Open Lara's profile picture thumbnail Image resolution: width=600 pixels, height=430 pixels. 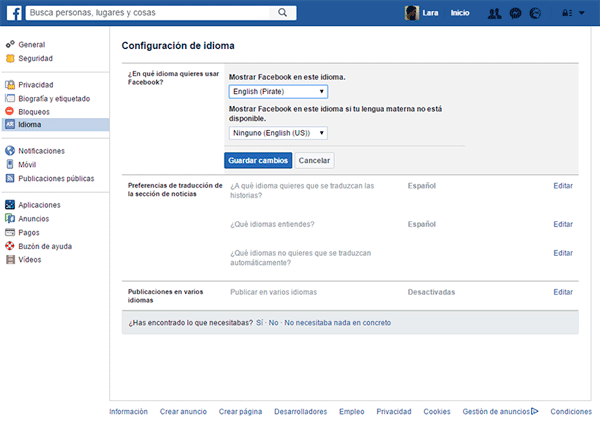(412, 13)
